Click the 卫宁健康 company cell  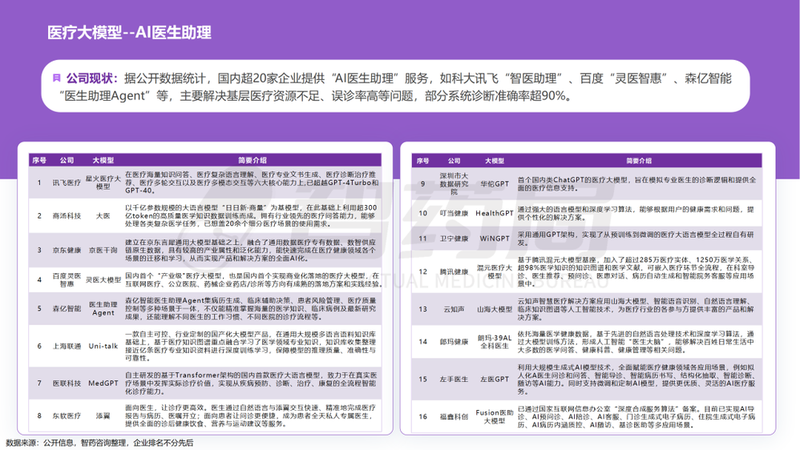click(454, 238)
